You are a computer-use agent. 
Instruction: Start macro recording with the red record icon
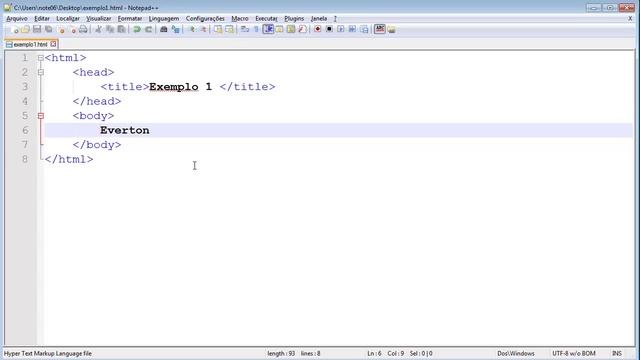click(x=318, y=29)
